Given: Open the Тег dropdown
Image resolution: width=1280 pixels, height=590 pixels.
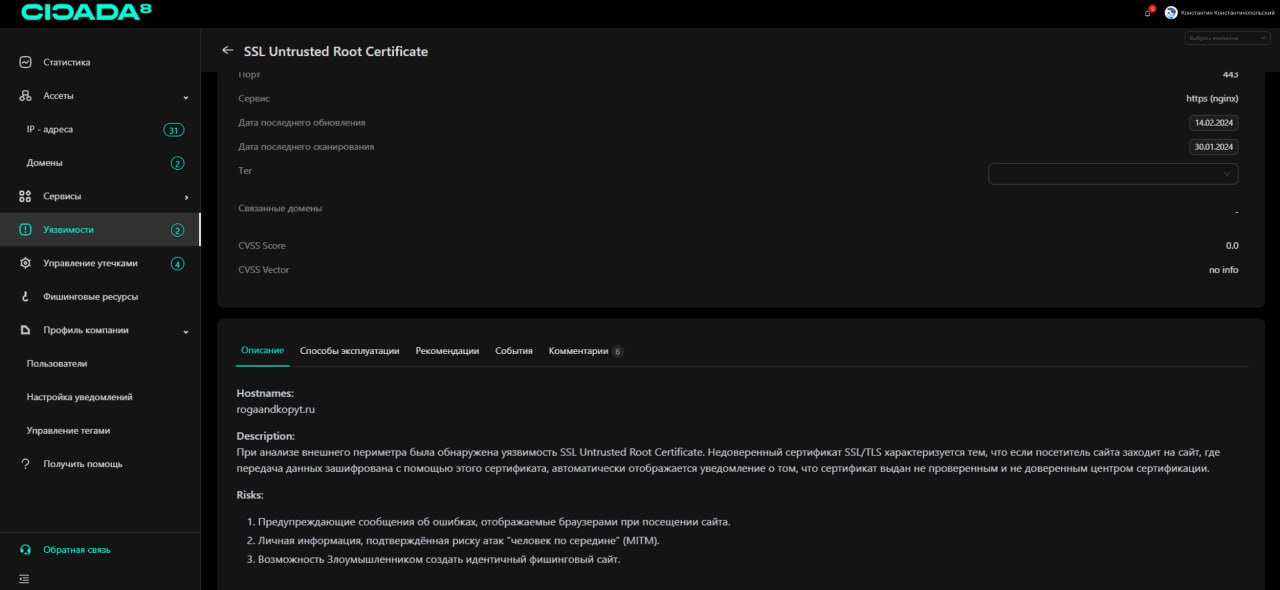Looking at the screenshot, I should [x=1113, y=173].
